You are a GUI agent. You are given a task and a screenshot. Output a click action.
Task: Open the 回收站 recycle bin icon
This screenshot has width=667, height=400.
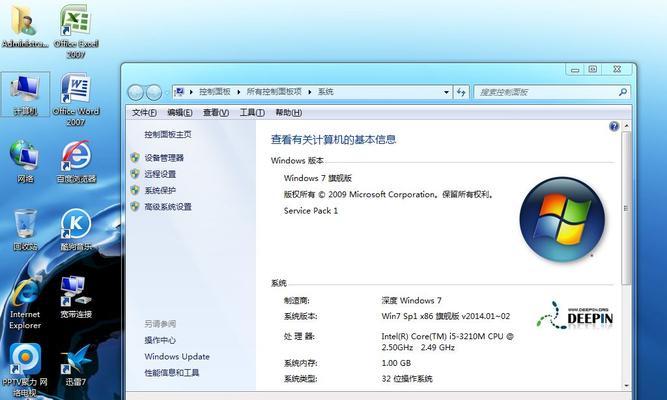click(25, 230)
